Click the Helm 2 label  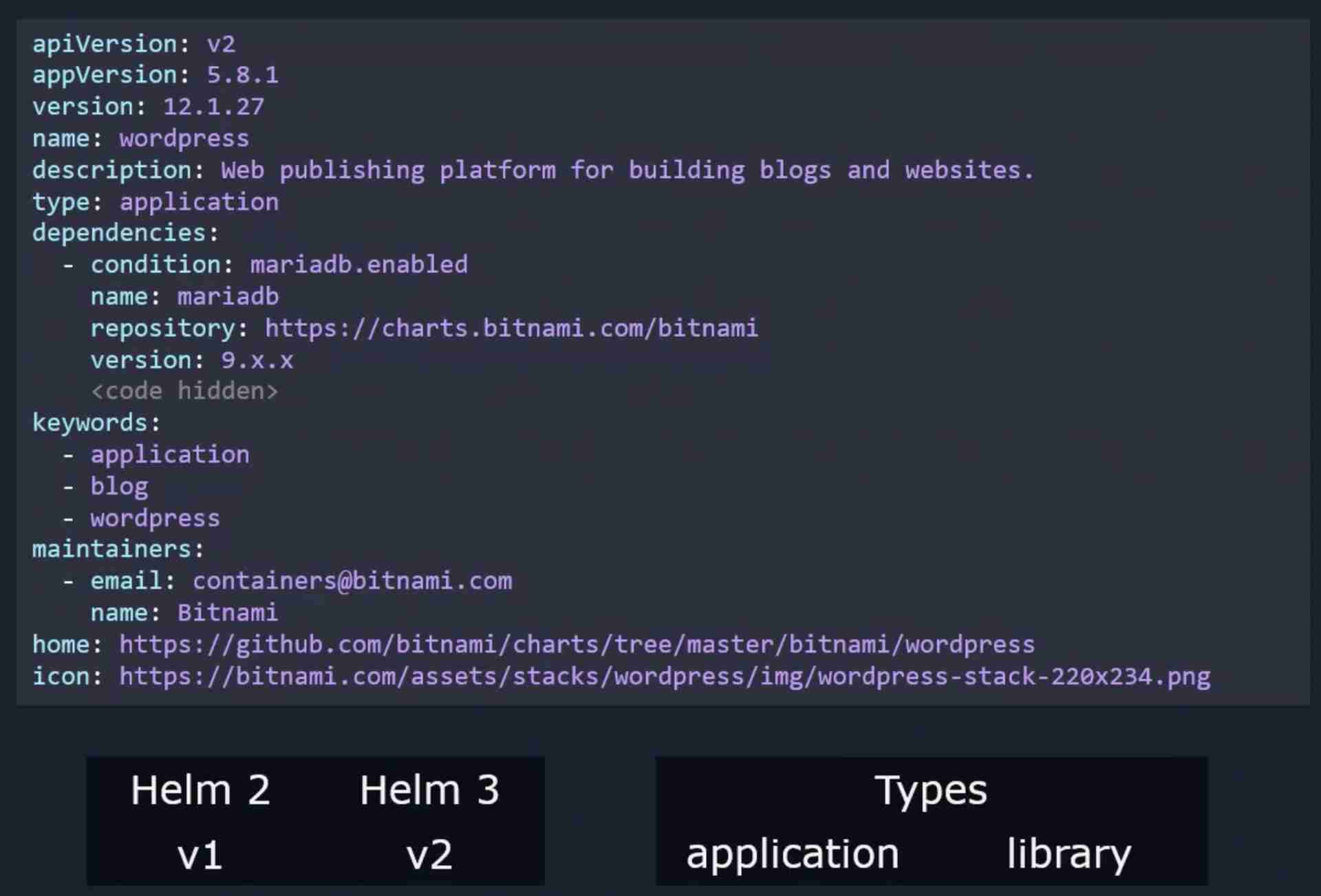200,790
